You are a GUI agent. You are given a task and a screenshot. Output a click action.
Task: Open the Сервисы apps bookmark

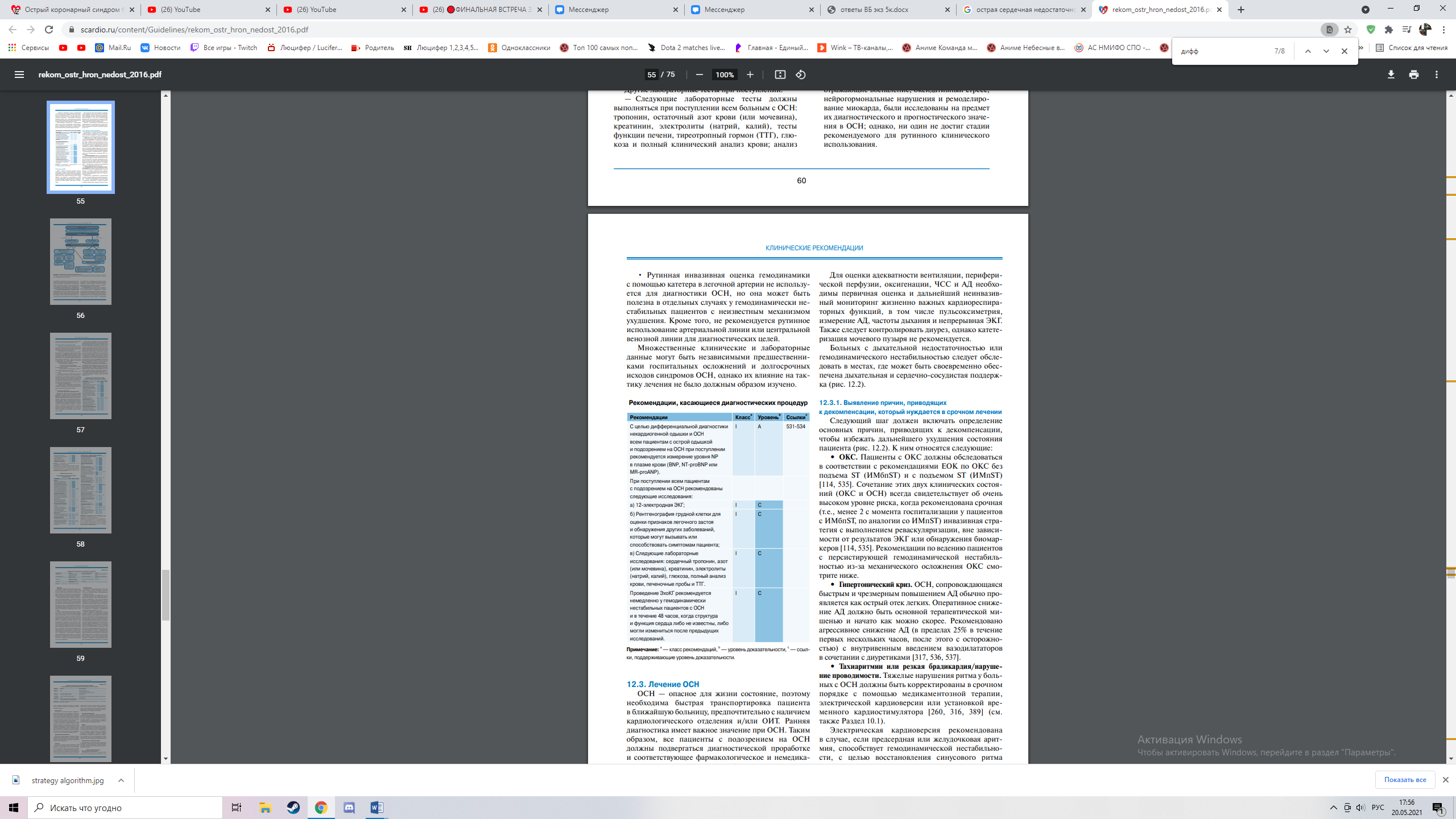pos(28,48)
